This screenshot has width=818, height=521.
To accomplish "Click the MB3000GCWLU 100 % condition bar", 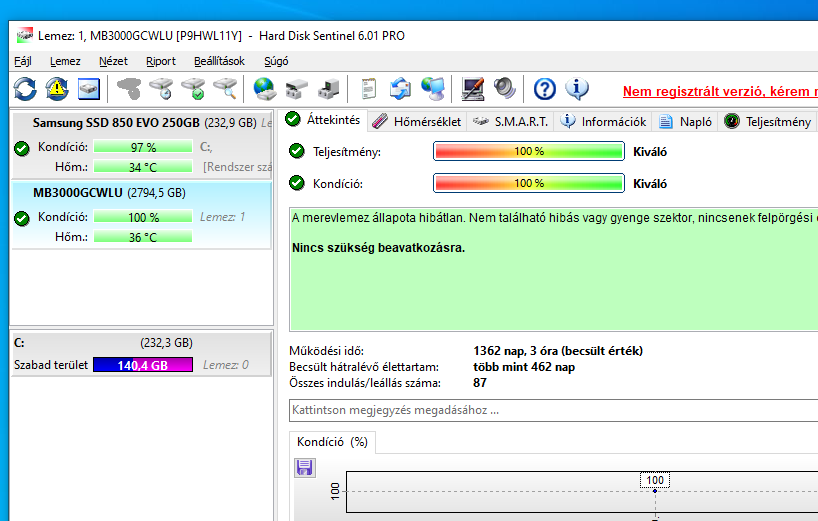I will click(x=143, y=217).
